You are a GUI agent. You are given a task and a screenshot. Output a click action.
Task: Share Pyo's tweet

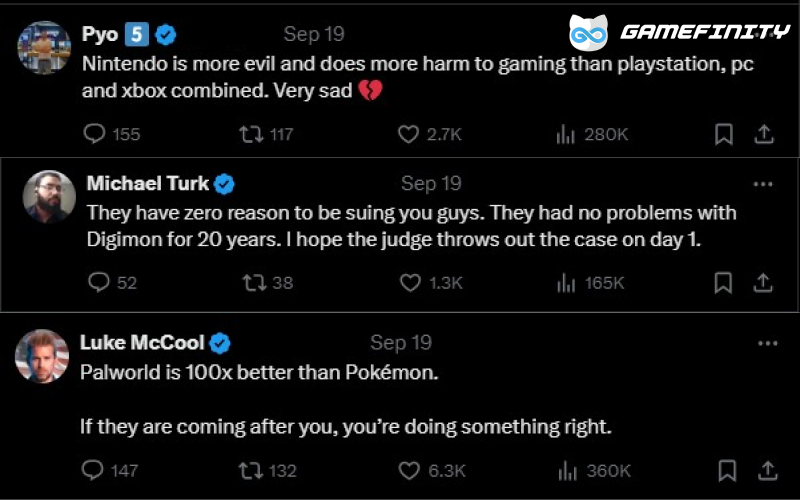[x=763, y=134]
